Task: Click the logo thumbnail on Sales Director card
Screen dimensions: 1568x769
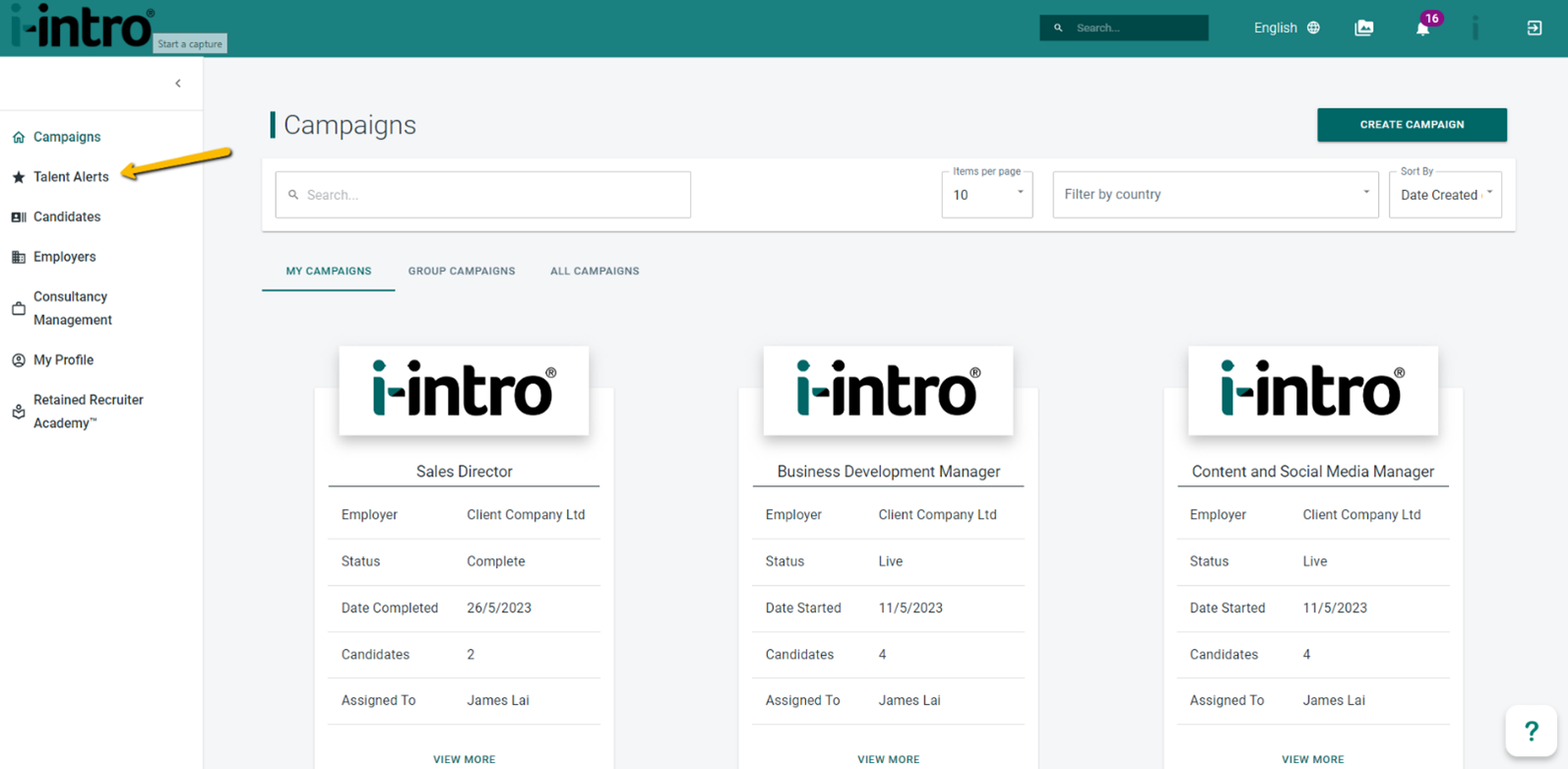Action: pyautogui.click(x=465, y=391)
